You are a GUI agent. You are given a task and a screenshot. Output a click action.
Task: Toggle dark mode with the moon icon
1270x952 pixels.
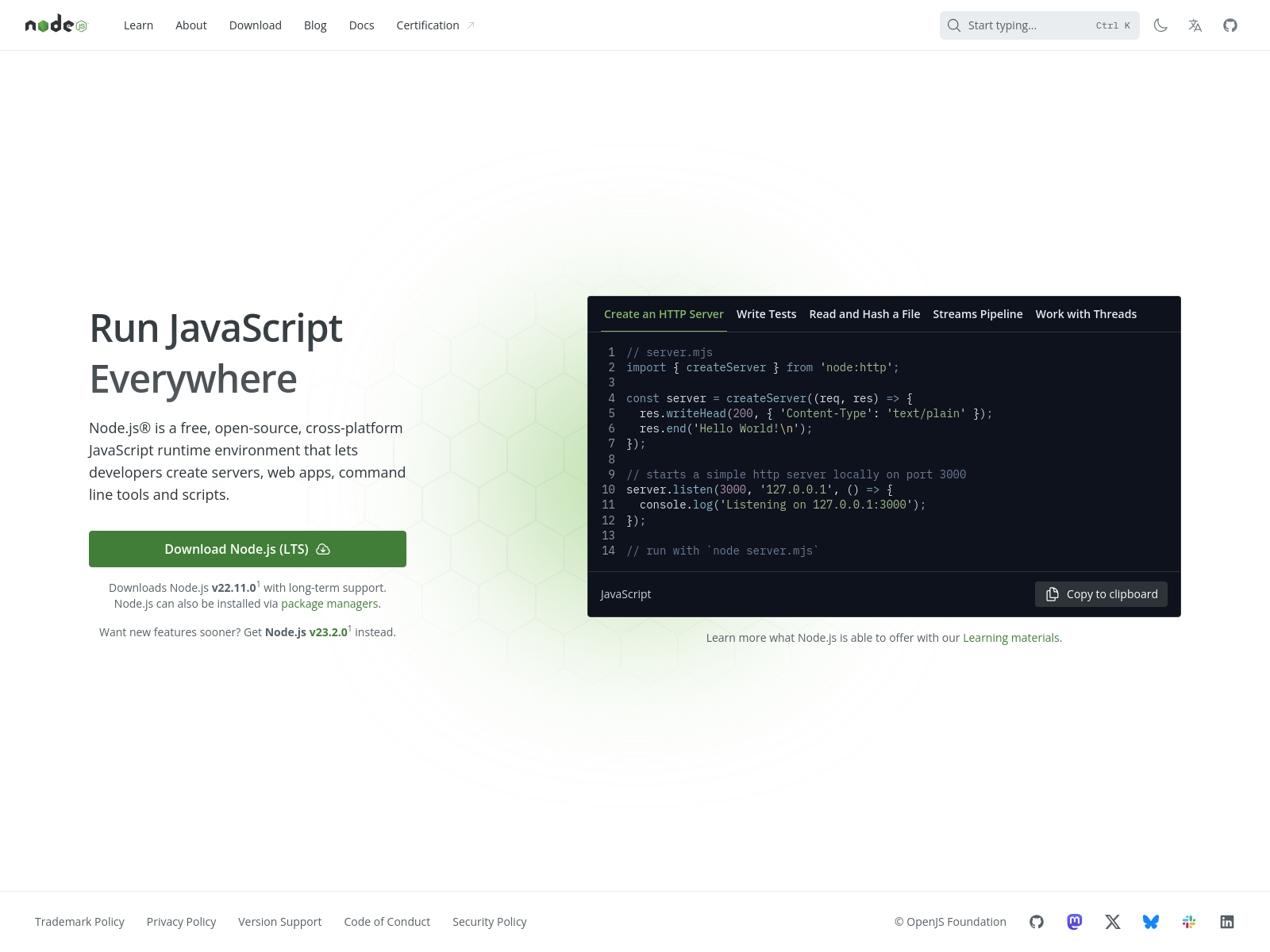1160,25
